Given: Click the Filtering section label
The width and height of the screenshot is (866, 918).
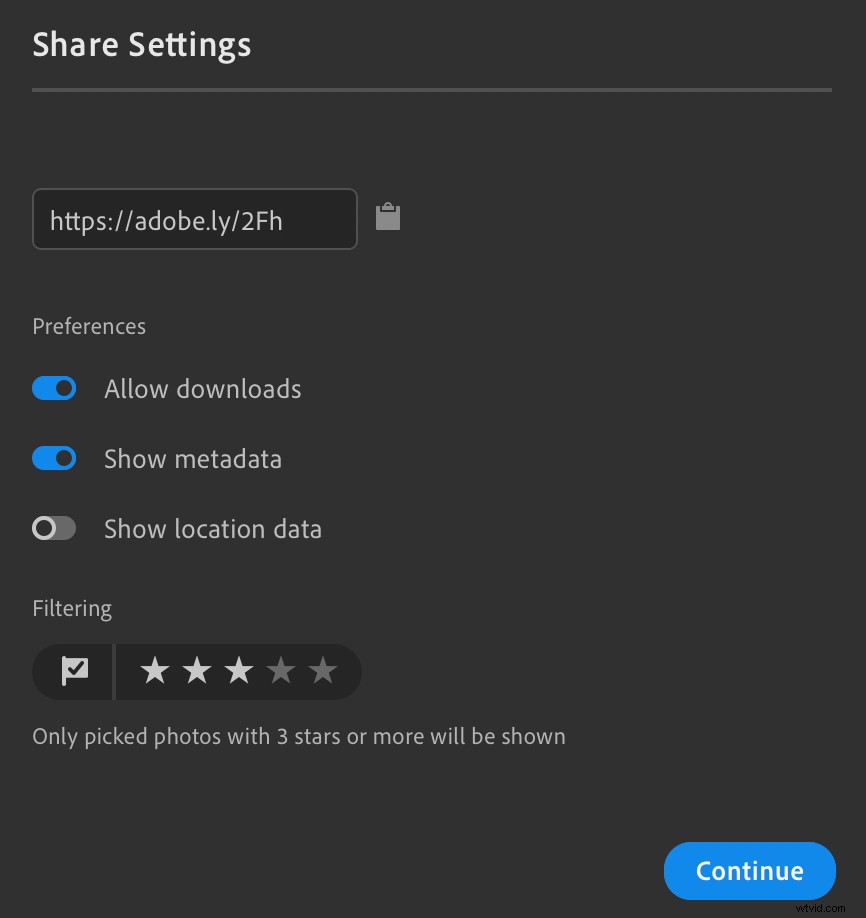Looking at the screenshot, I should click(x=71, y=608).
